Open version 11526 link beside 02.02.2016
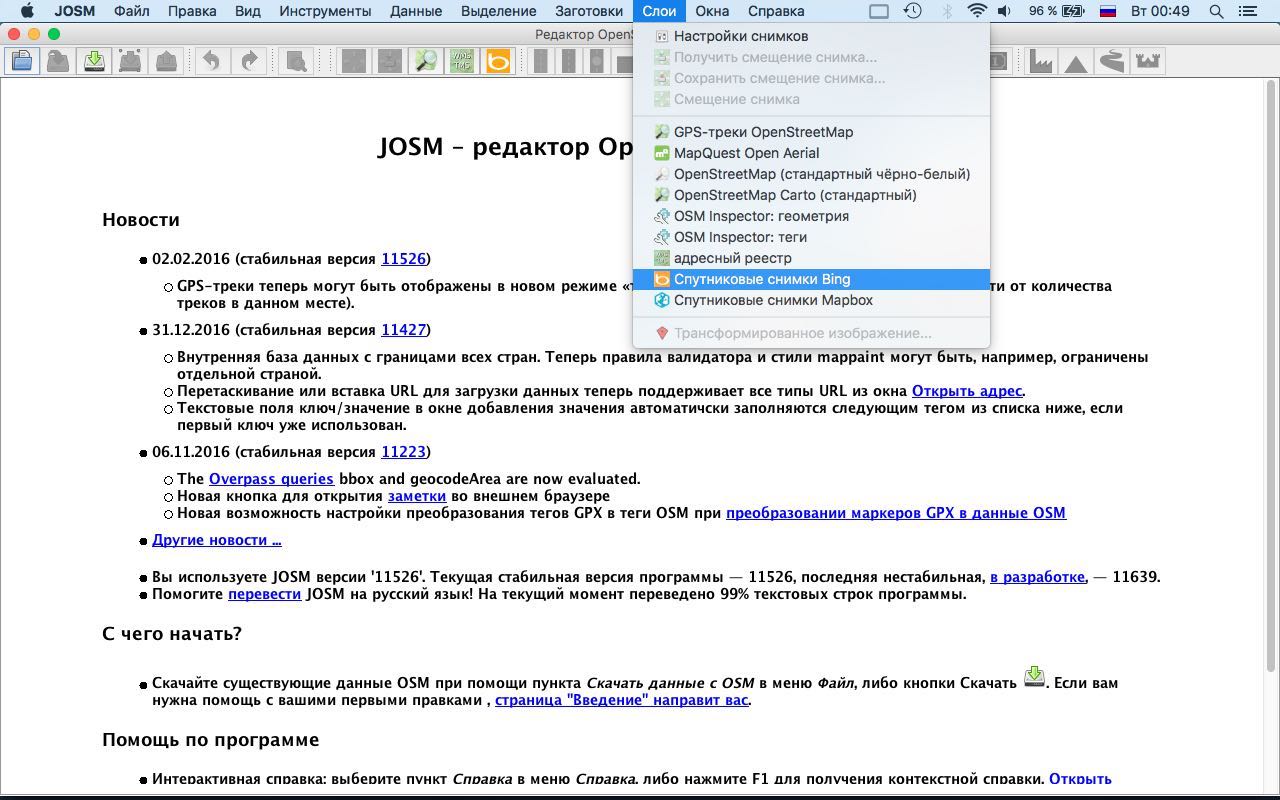Screen dimensions: 1280x800 [x=403, y=258]
